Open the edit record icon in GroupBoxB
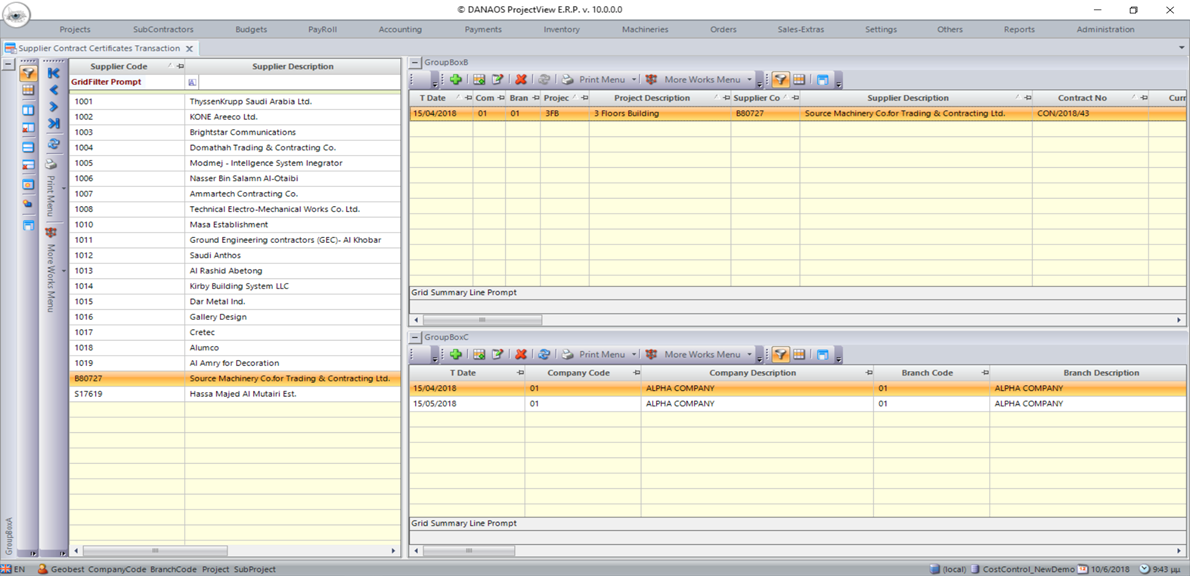 point(500,79)
